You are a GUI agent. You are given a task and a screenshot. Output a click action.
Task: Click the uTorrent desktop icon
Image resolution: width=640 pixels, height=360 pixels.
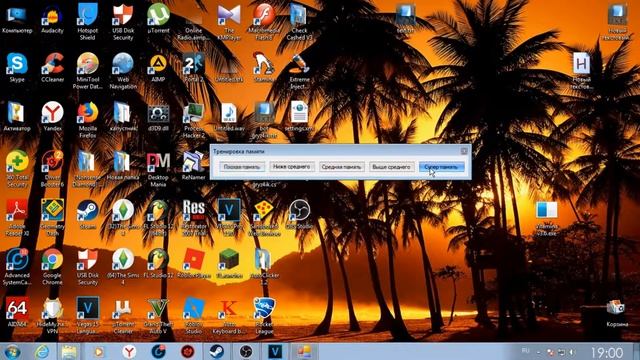coord(158,19)
